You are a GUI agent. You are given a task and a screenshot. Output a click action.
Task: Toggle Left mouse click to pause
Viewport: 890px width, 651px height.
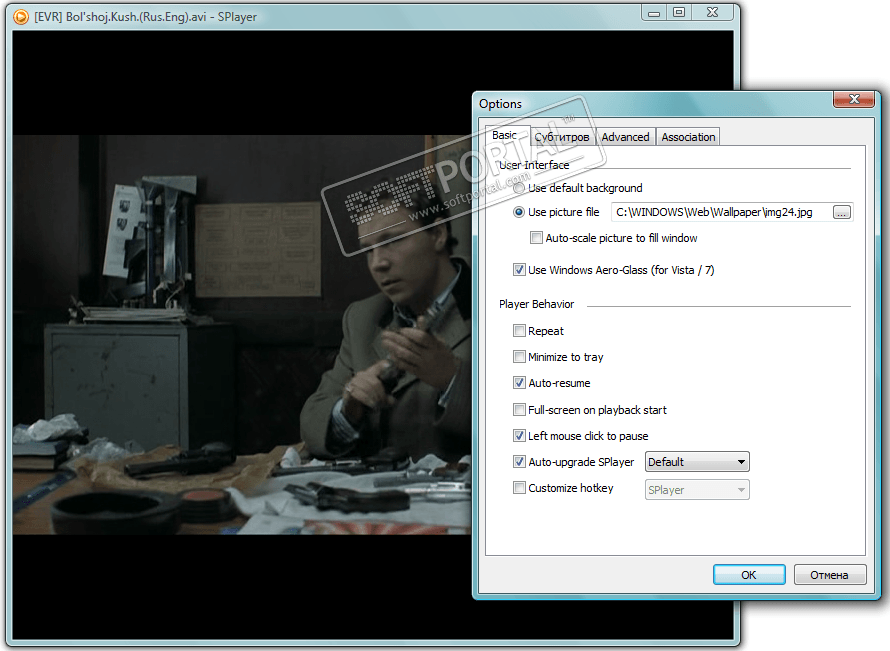point(519,435)
